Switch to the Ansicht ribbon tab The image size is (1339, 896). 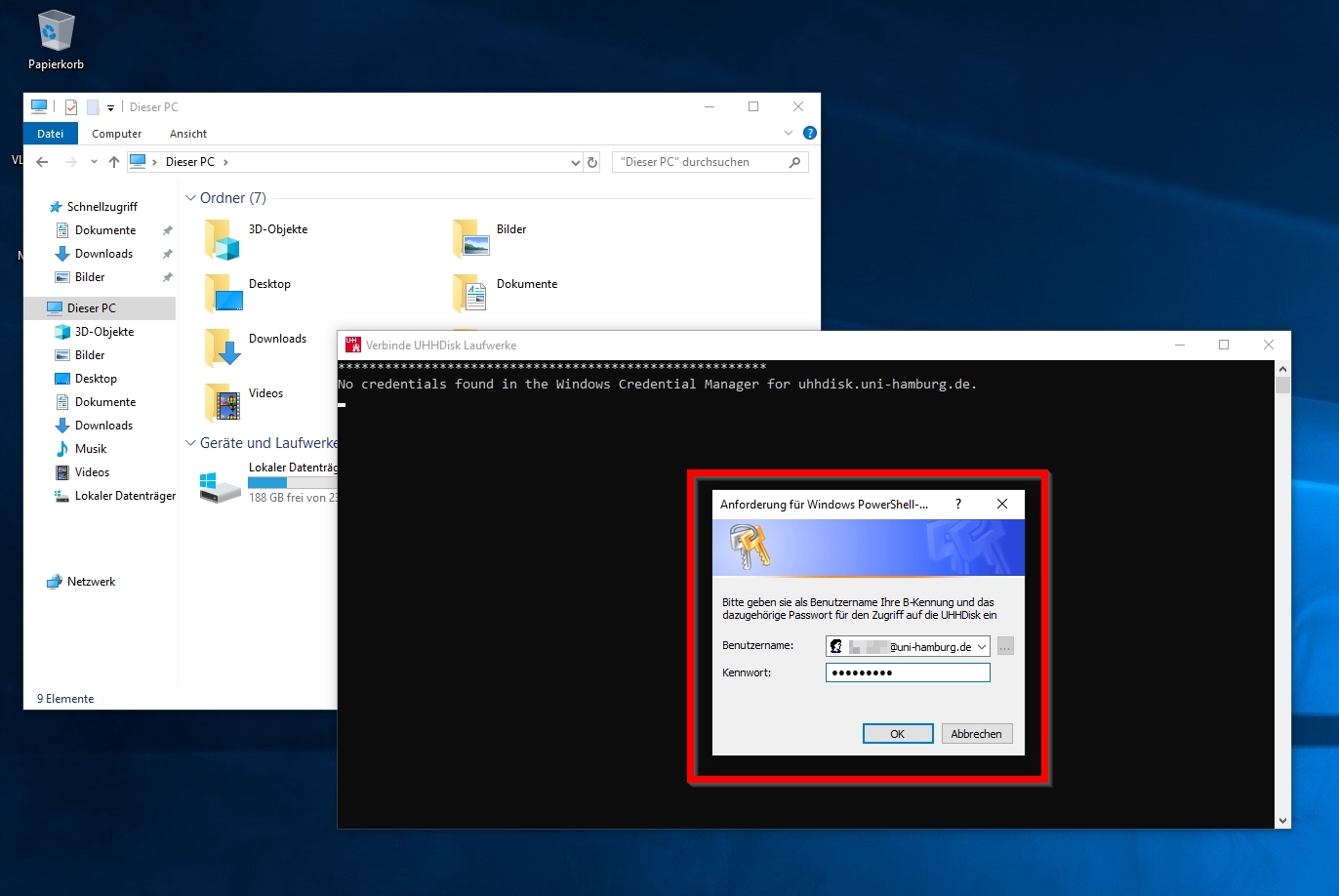coord(188,134)
